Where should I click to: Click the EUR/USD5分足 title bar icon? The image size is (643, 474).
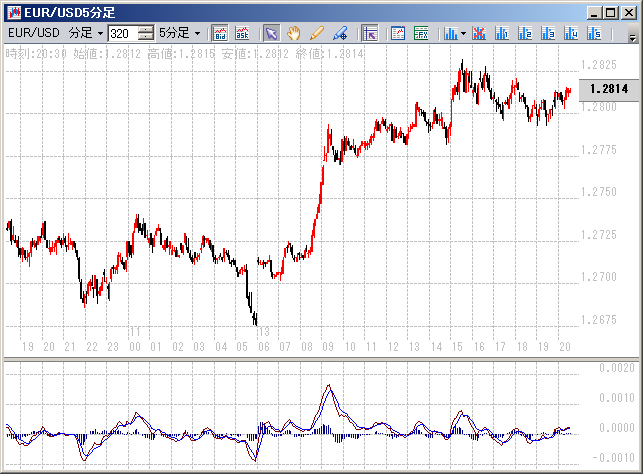coord(14,12)
